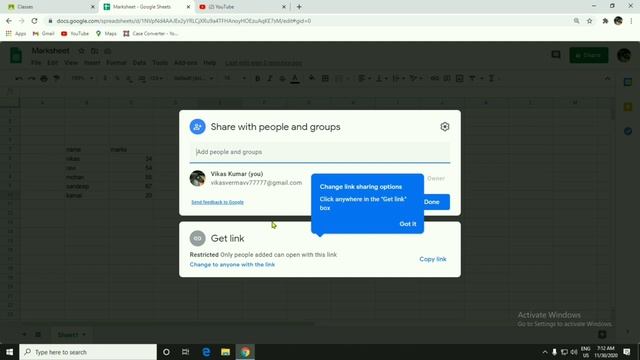Click the Add people and groups field
The height and width of the screenshot is (360, 640).
click(x=320, y=152)
